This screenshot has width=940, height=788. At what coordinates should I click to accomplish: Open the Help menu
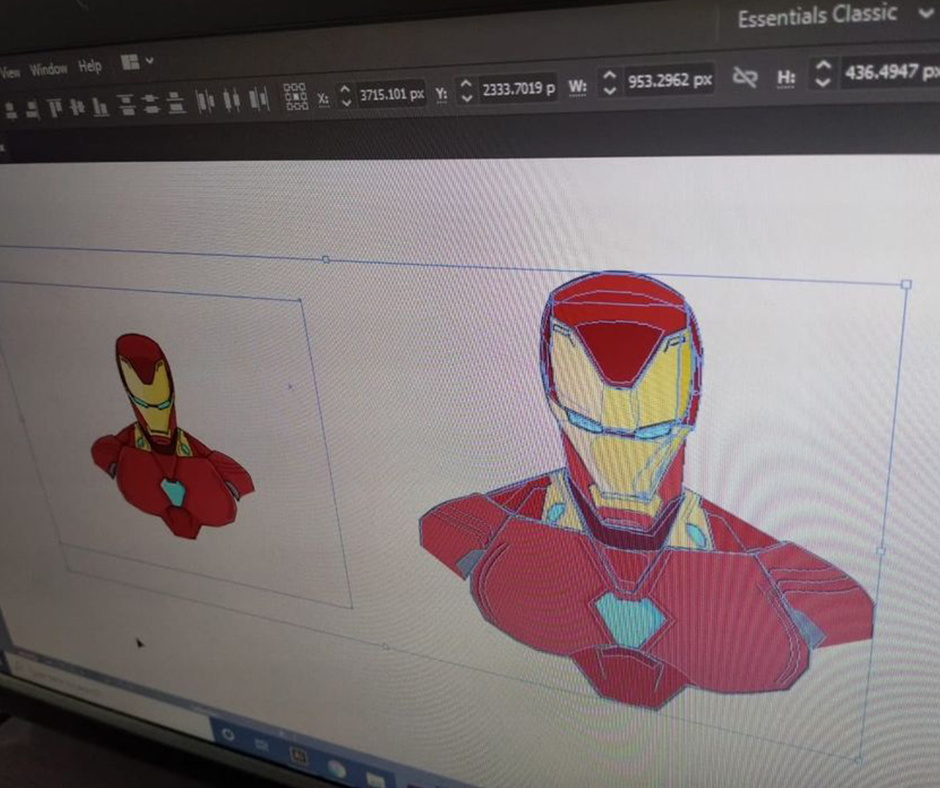tap(90, 66)
